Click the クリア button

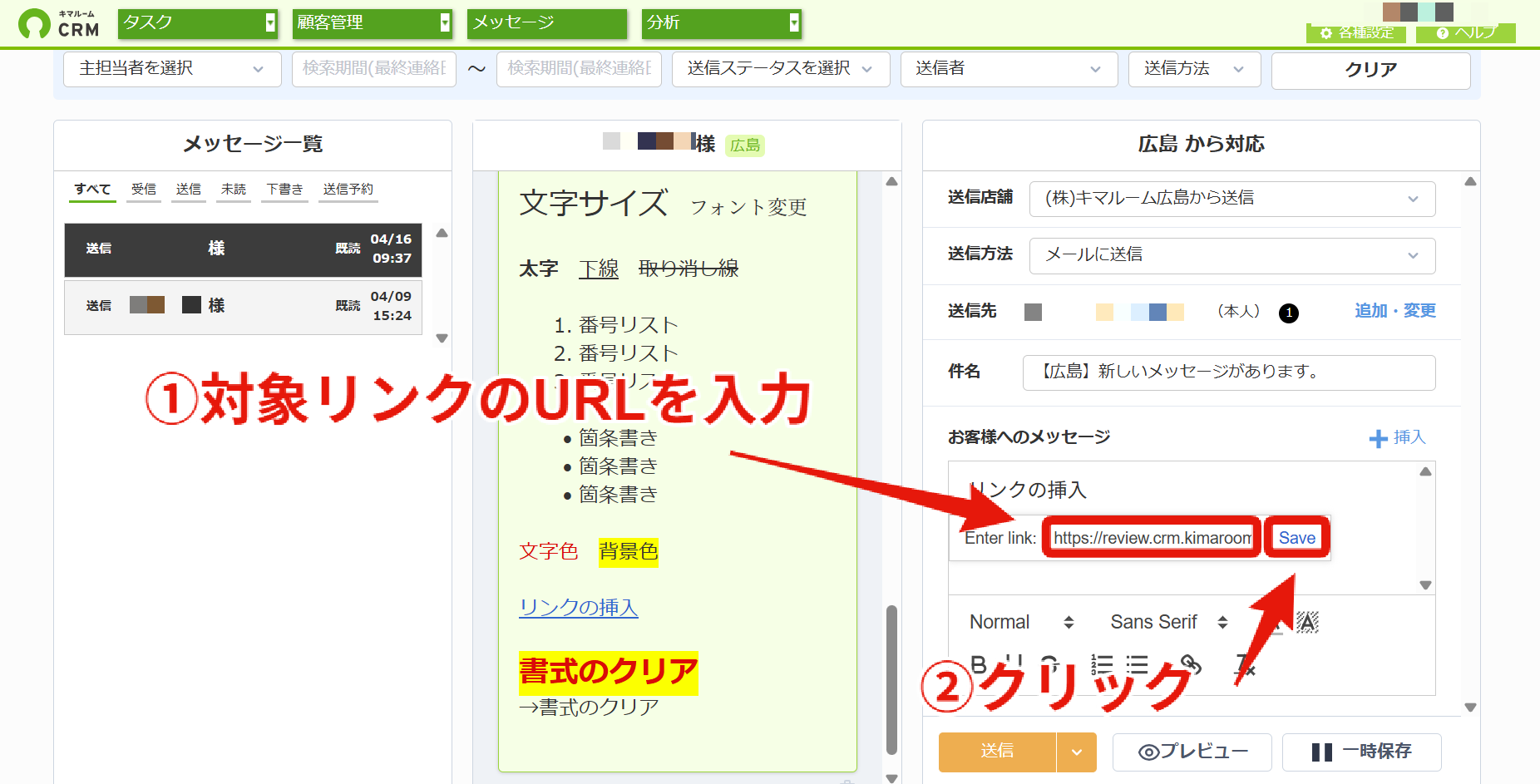1370,70
